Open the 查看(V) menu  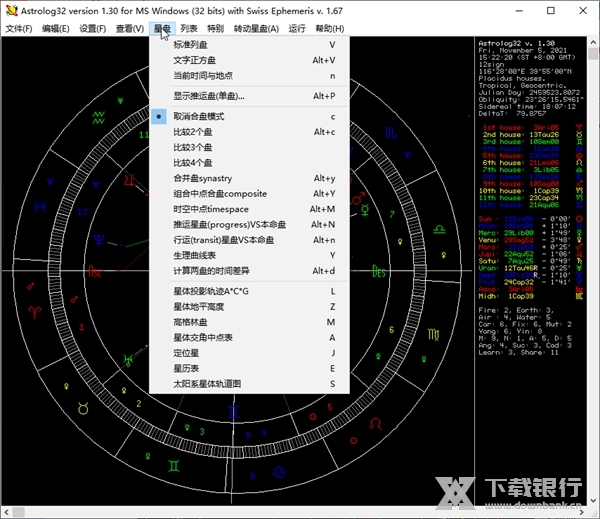130,29
